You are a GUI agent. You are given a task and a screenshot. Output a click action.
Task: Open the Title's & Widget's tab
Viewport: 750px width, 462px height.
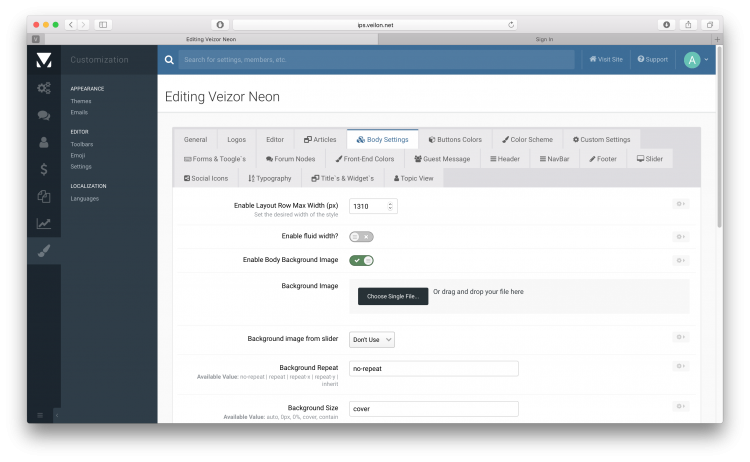342,178
